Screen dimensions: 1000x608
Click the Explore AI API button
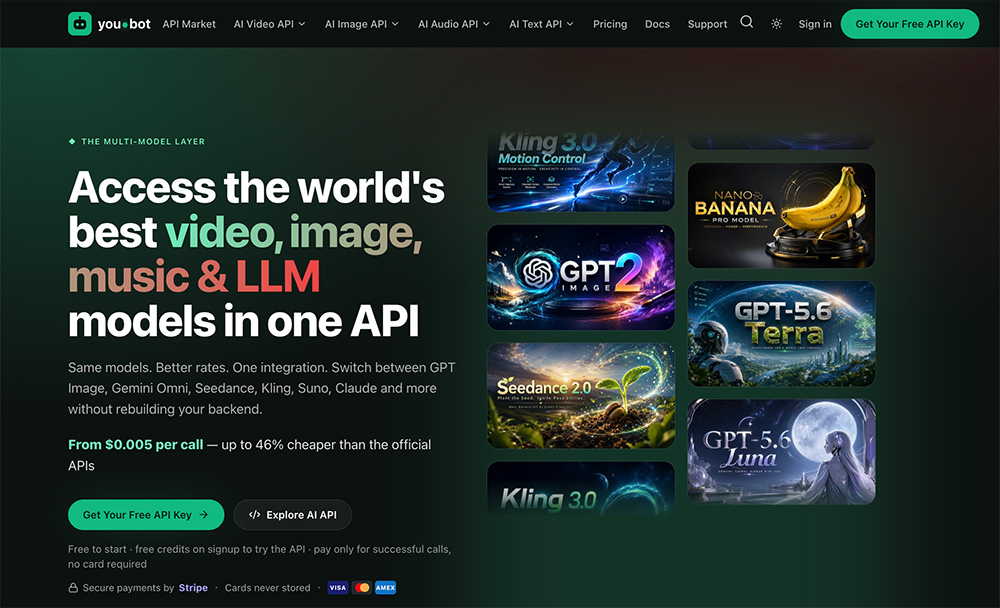point(293,515)
